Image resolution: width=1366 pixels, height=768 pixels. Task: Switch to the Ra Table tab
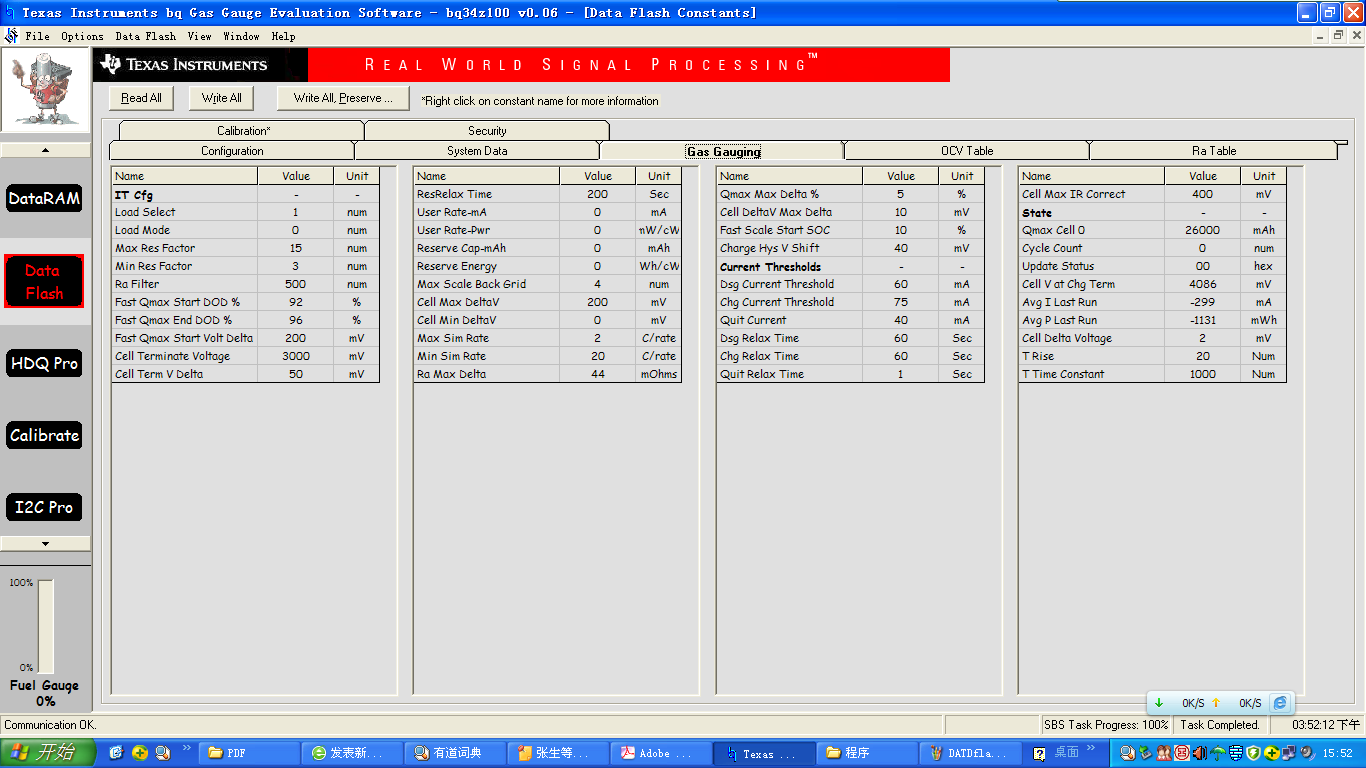point(1213,151)
